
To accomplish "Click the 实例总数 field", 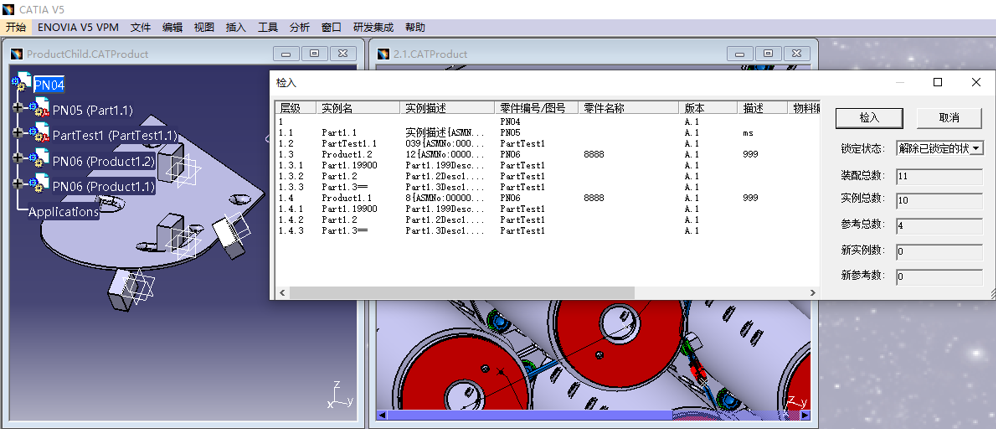I will pyautogui.click(x=939, y=201).
